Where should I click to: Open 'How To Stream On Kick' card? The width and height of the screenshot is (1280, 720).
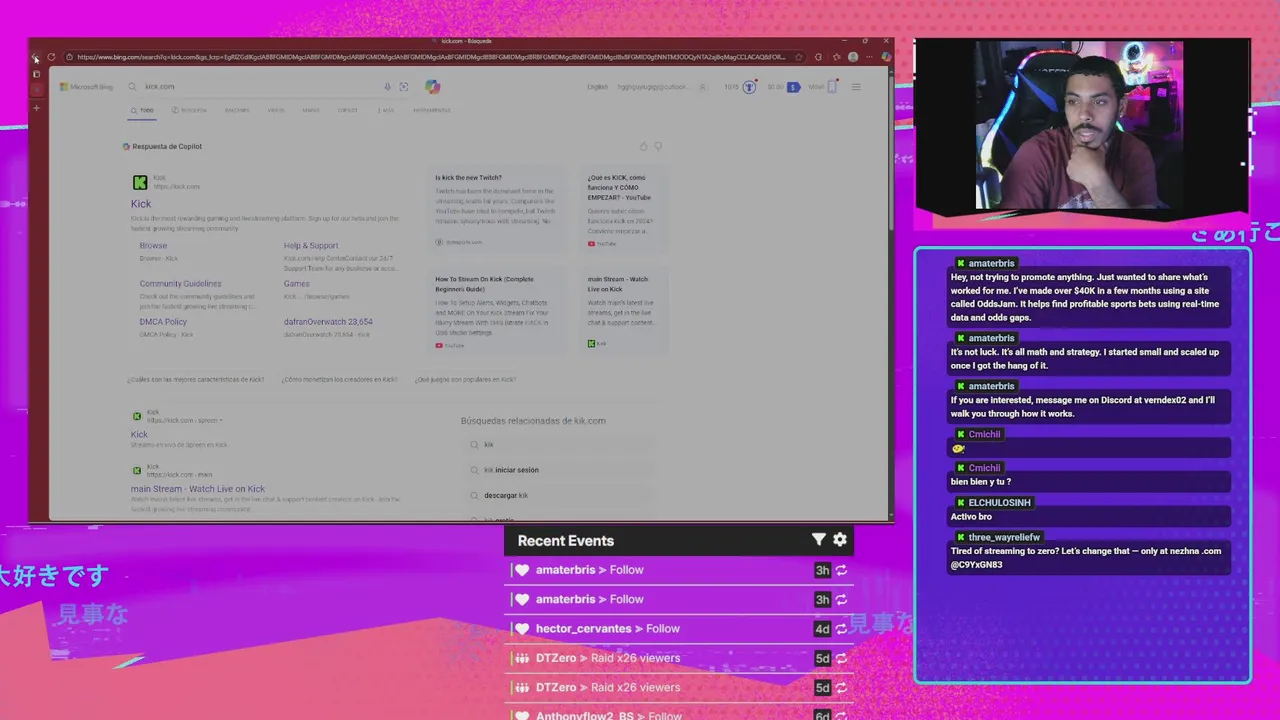(497, 313)
